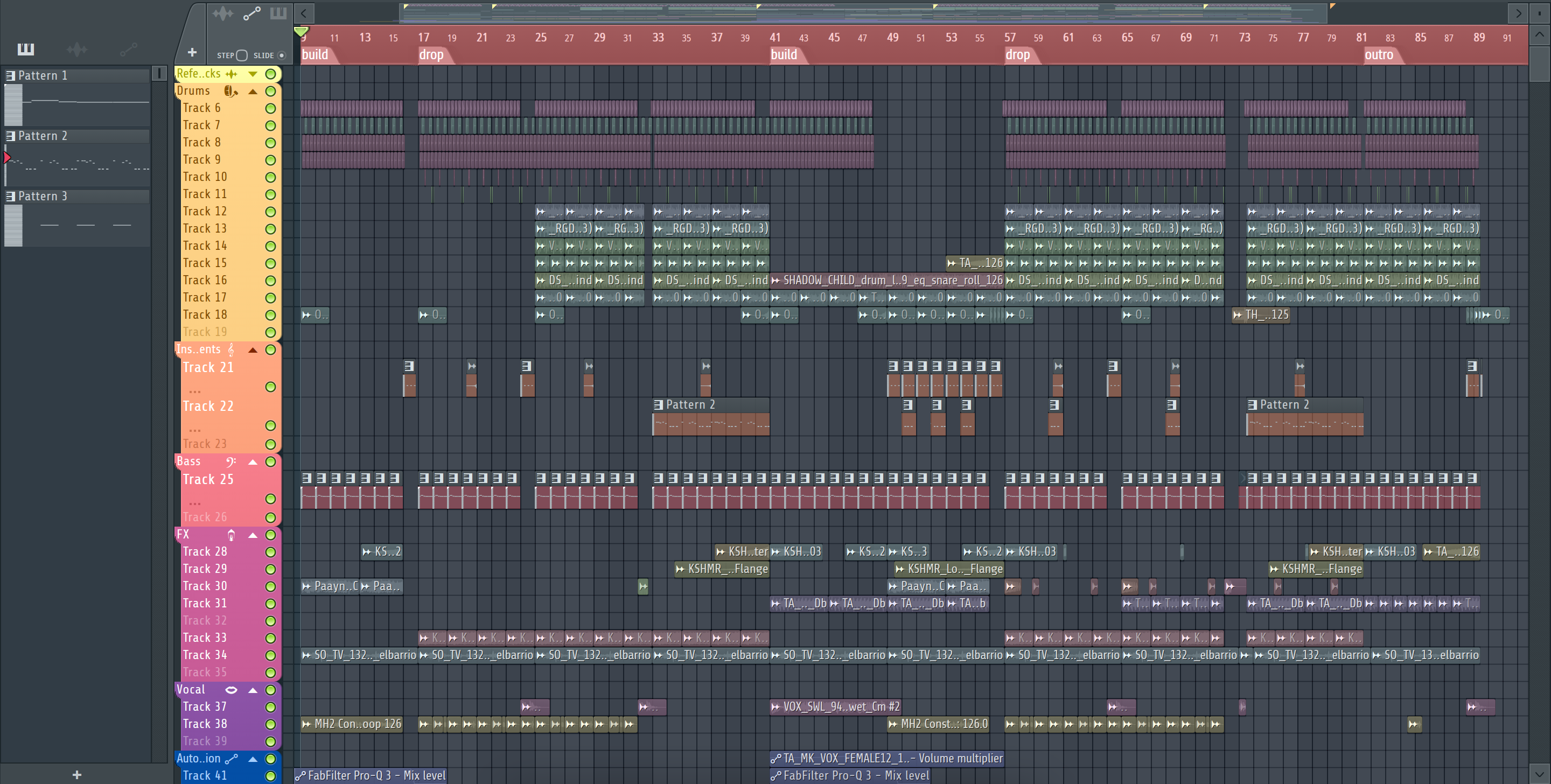This screenshot has height=784, width=1551.
Task: Select the SHADOW_CHILD_drum snare roll clip
Action: pos(887,280)
